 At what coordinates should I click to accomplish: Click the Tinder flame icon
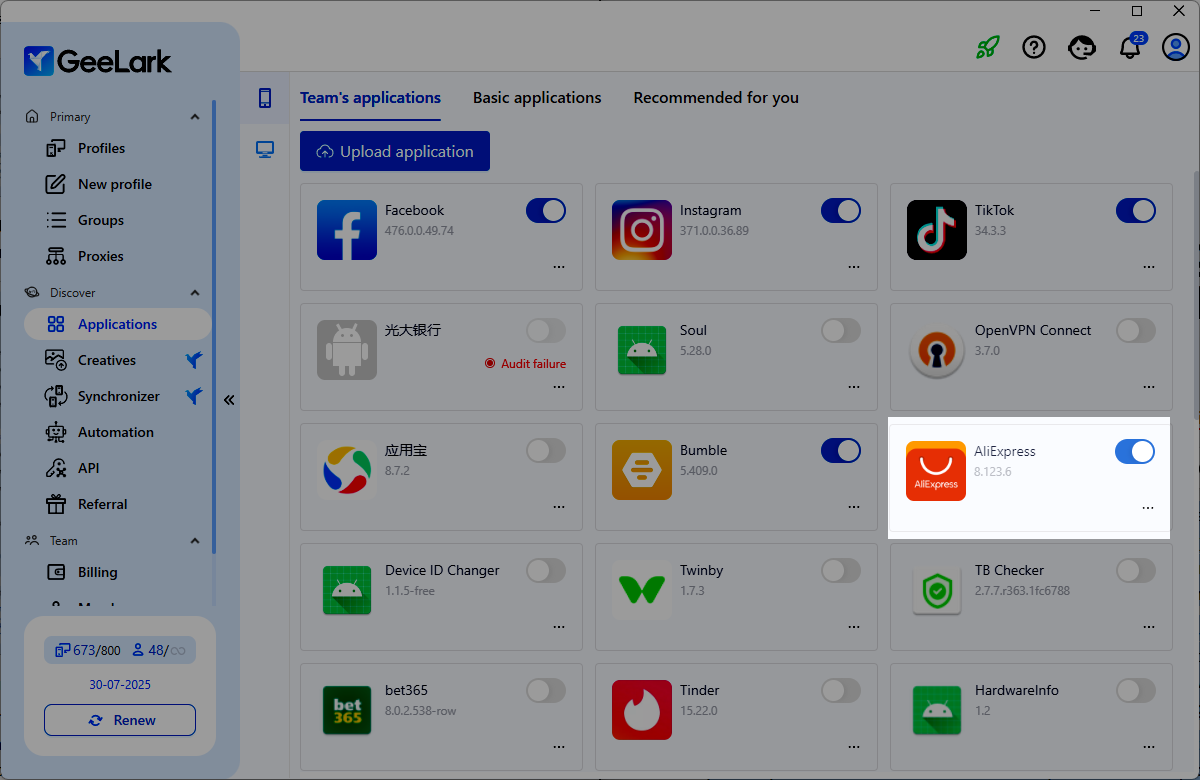[x=642, y=710]
